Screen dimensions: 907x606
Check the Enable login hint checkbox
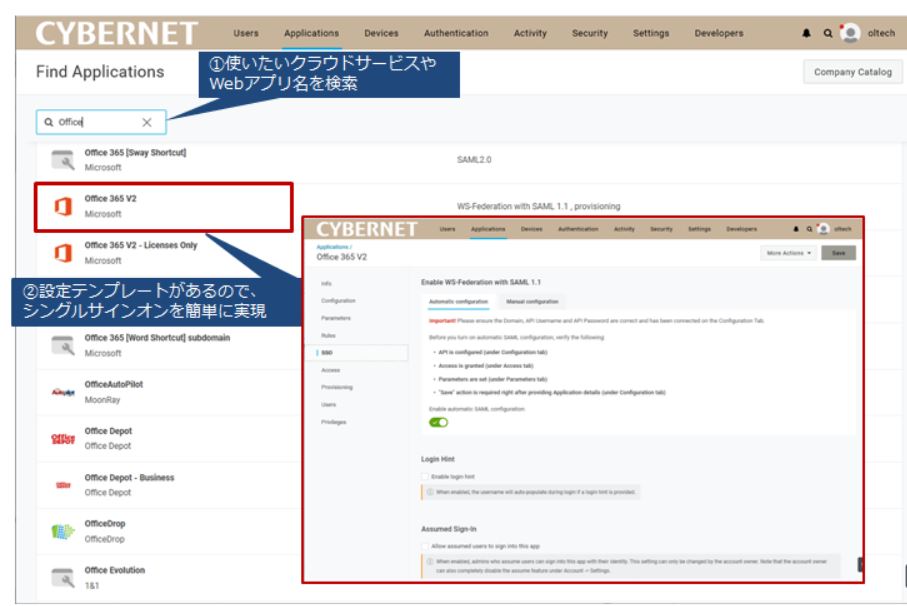[x=425, y=477]
